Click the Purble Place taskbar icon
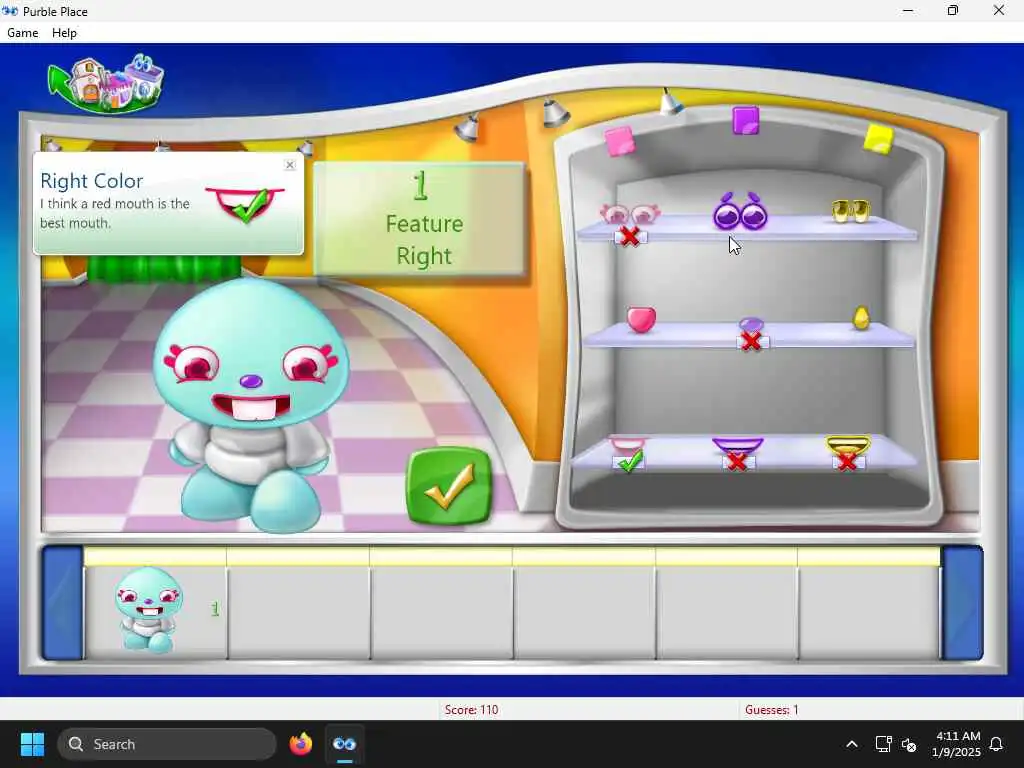 (x=344, y=744)
